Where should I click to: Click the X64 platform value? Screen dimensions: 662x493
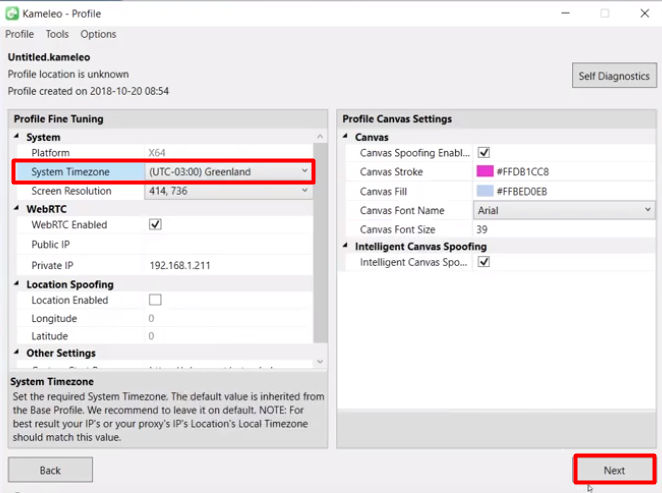157,153
